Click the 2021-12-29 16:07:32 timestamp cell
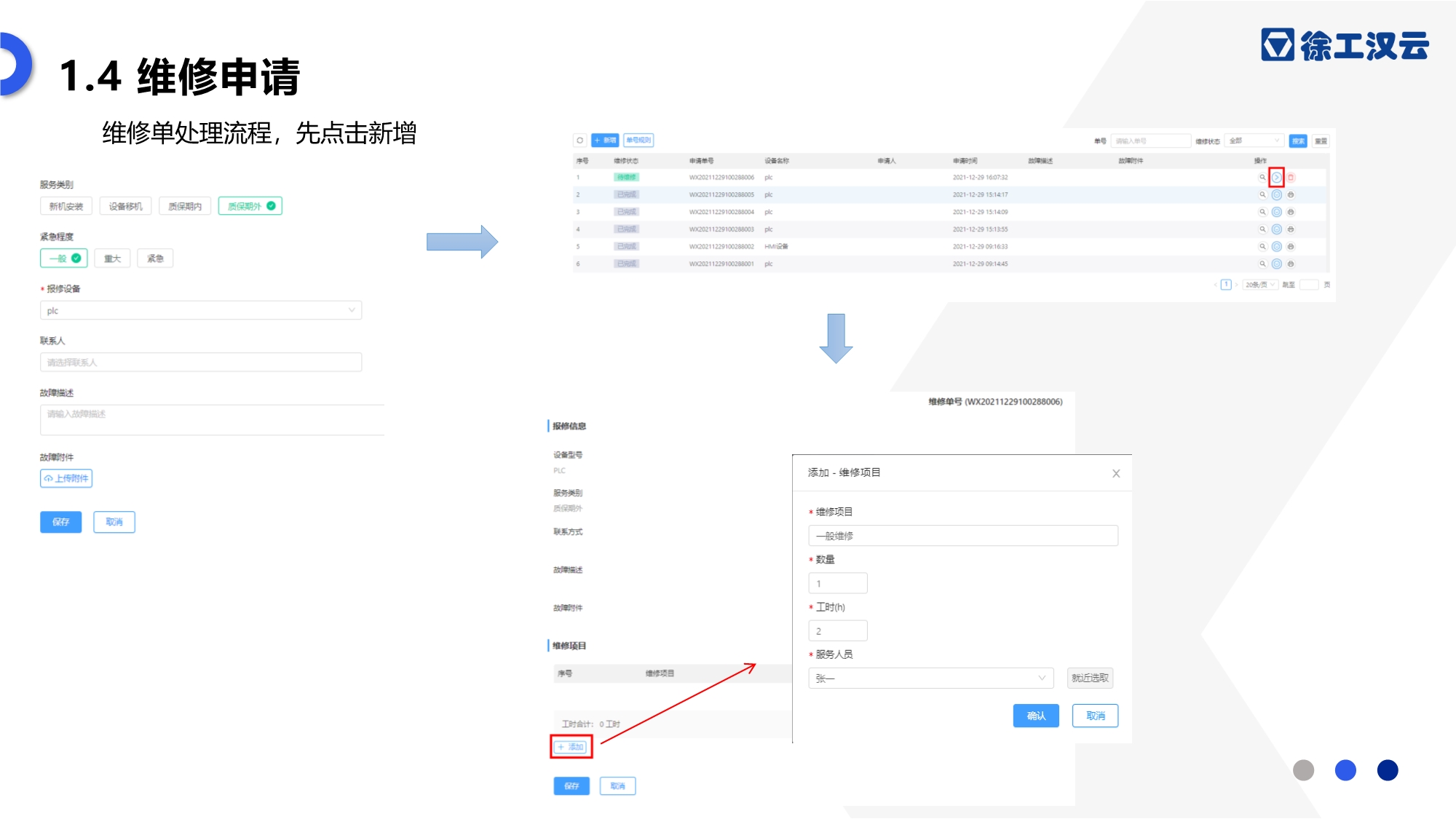This screenshot has height=819, width=1456. pyautogui.click(x=980, y=178)
